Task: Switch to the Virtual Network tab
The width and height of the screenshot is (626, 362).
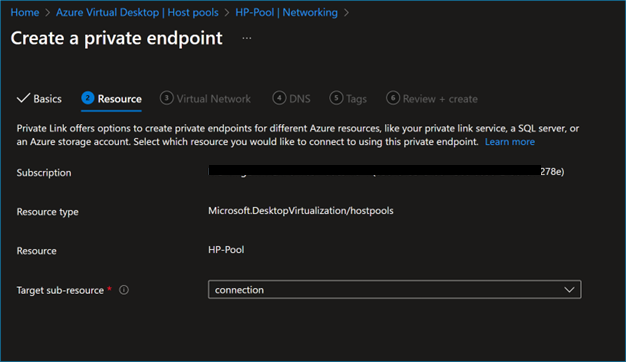Action: point(214,99)
